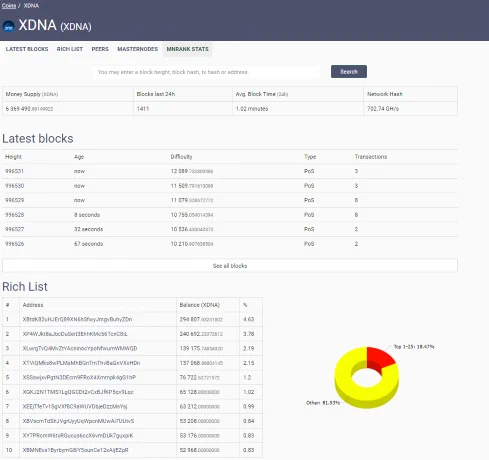Open rank 8 rich list address

[x=78, y=421]
